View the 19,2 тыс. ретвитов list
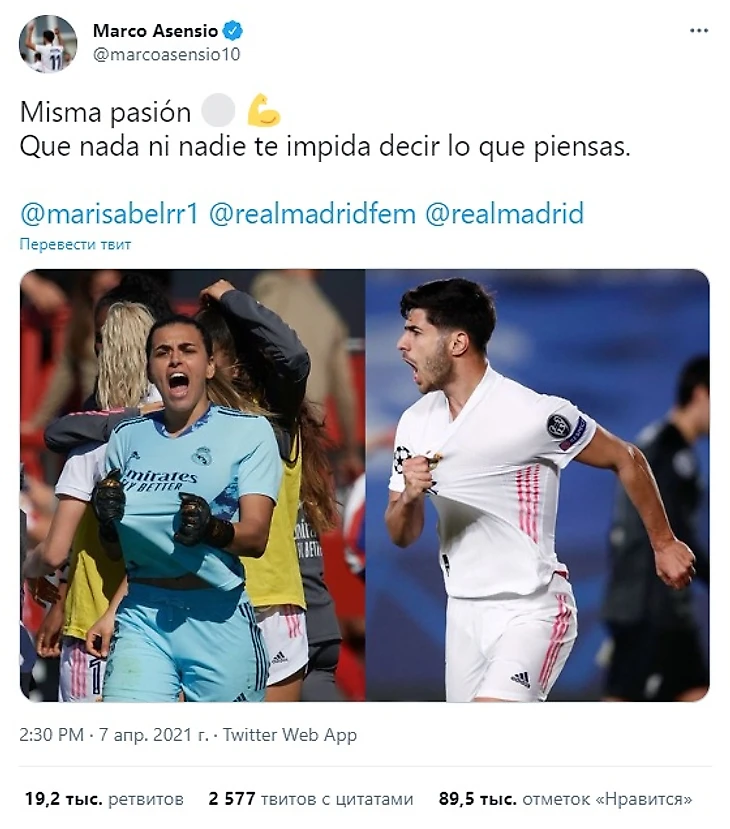 [104, 799]
